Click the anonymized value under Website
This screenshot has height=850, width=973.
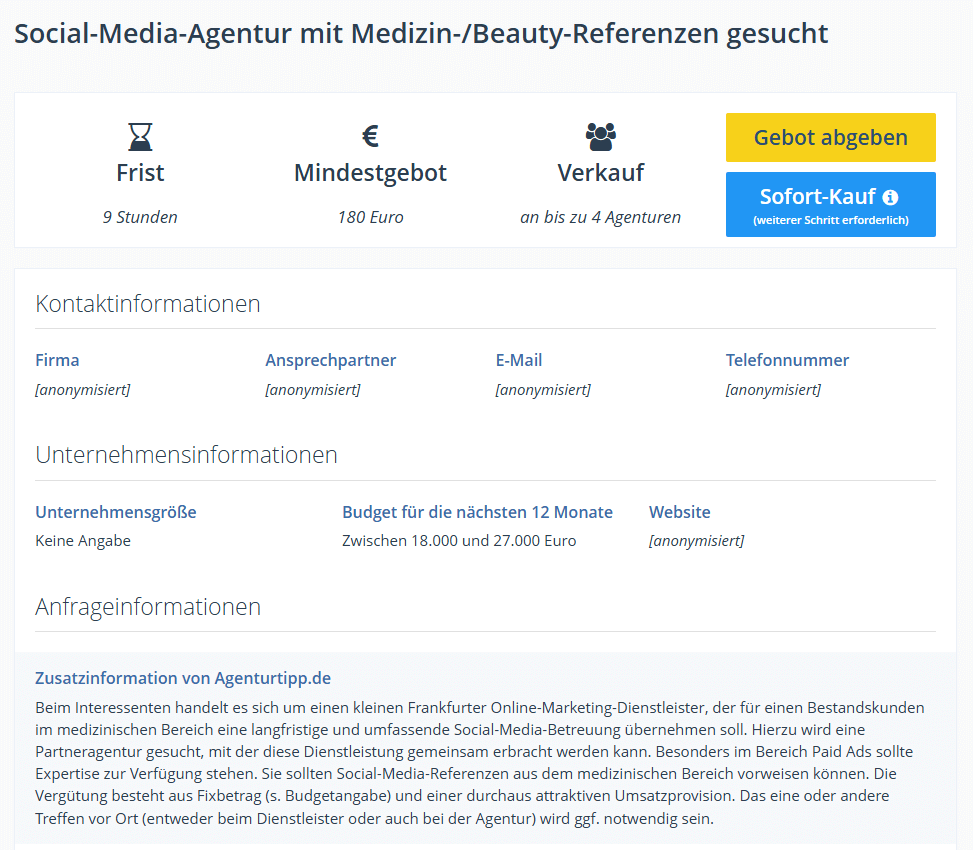point(696,541)
